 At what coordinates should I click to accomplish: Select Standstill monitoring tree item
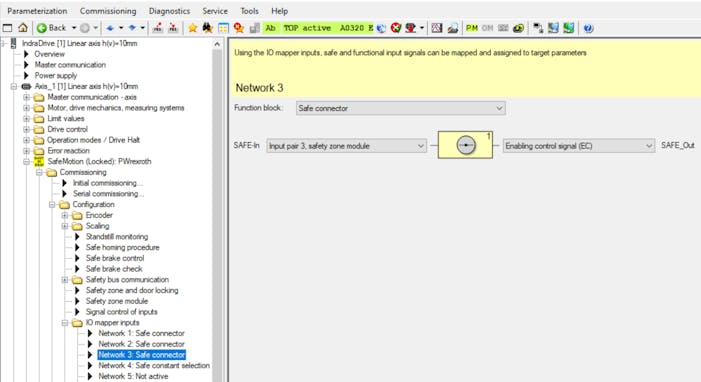coord(117,236)
